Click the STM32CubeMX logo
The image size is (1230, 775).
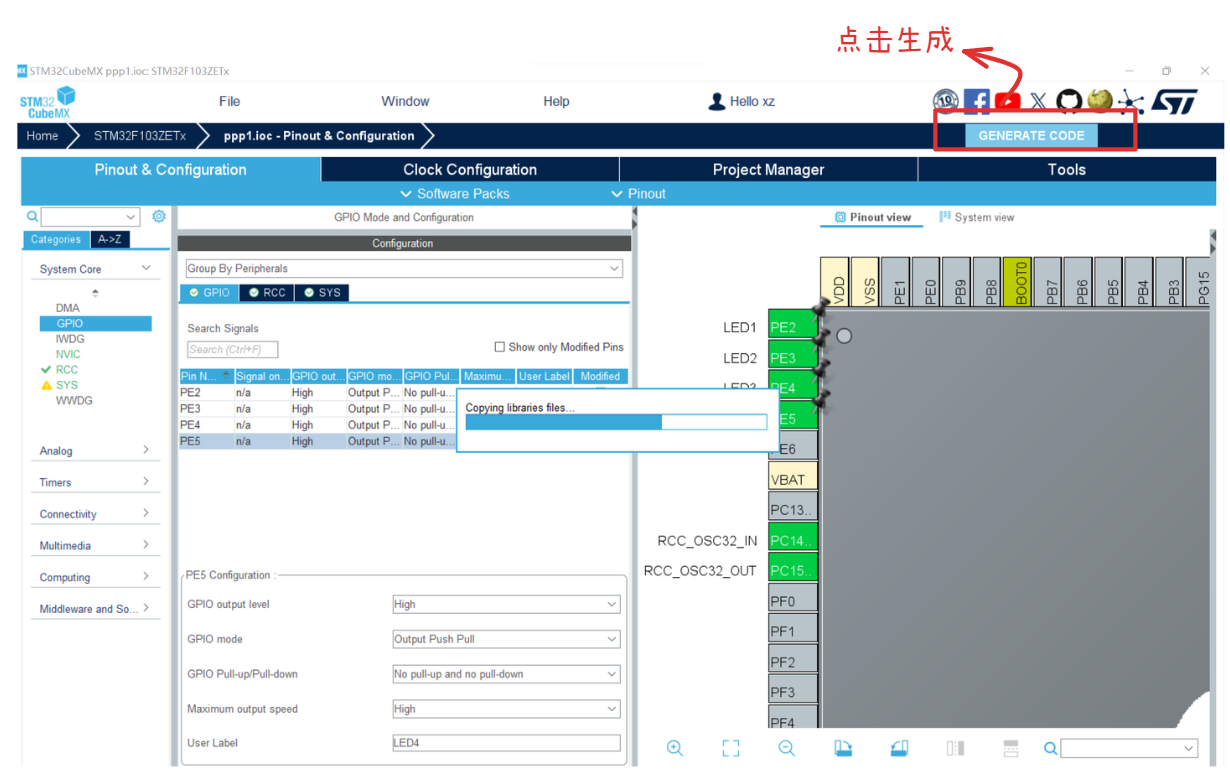click(47, 102)
